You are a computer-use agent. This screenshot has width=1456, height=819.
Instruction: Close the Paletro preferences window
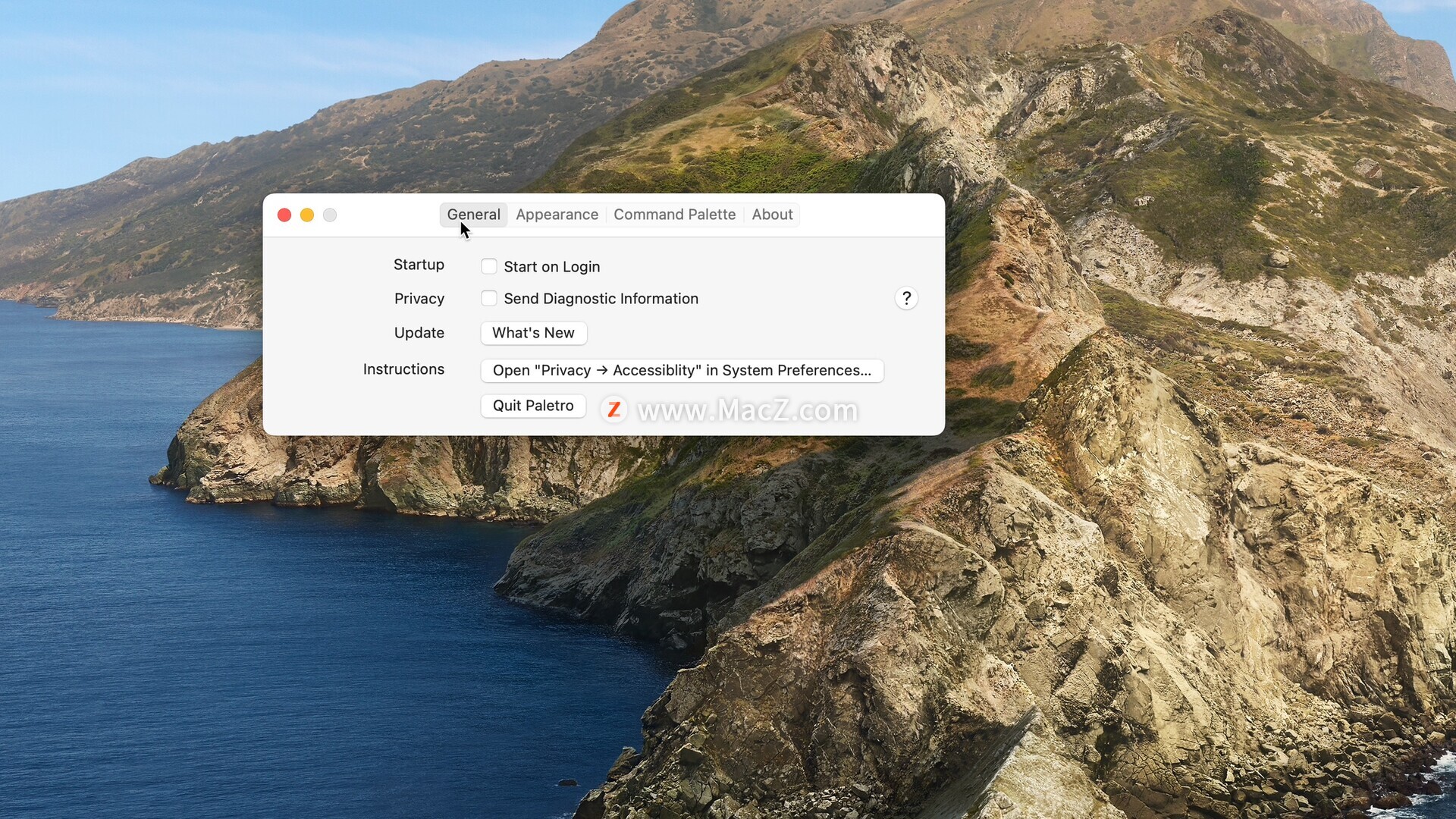click(x=284, y=215)
